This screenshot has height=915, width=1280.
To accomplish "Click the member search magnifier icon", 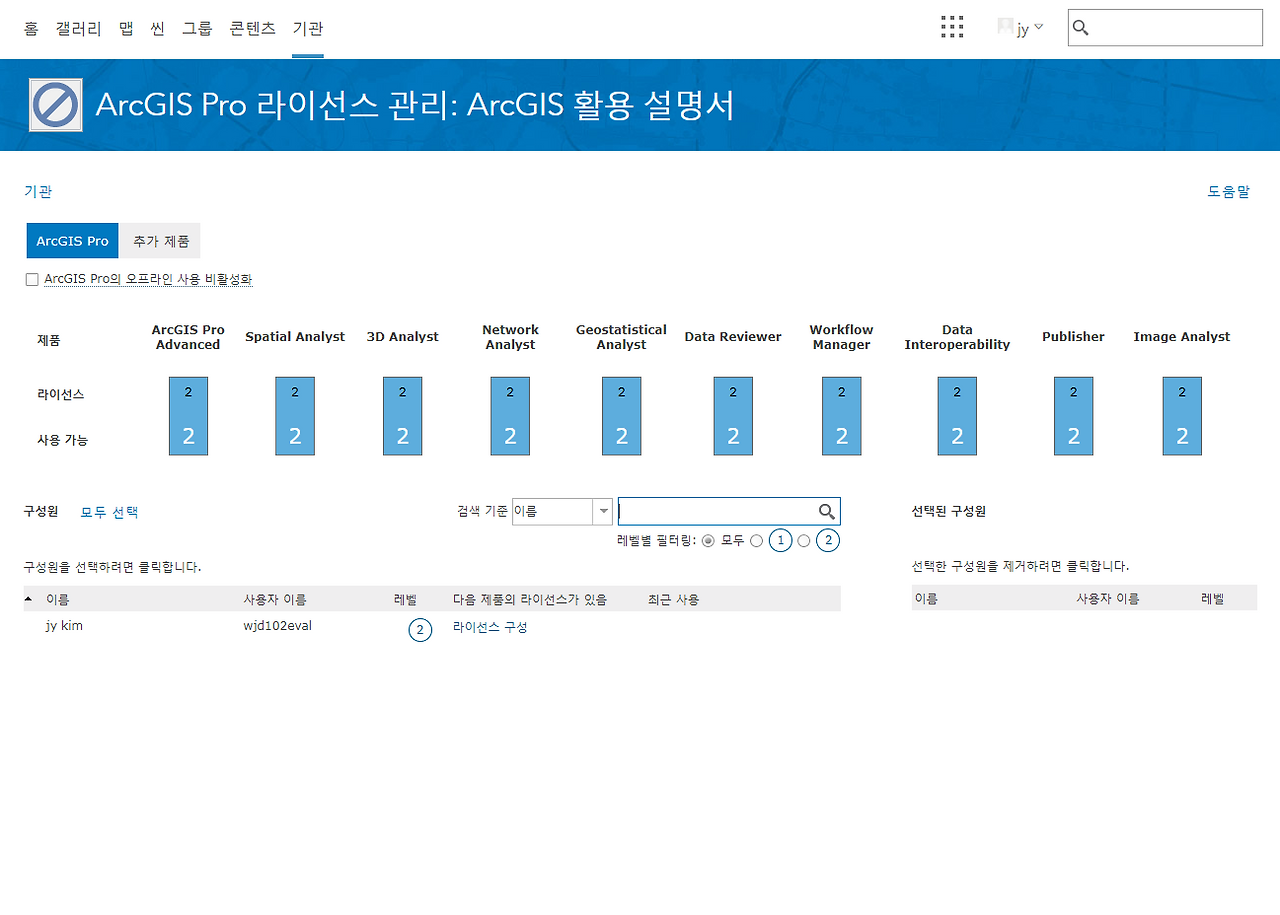I will click(x=827, y=512).
